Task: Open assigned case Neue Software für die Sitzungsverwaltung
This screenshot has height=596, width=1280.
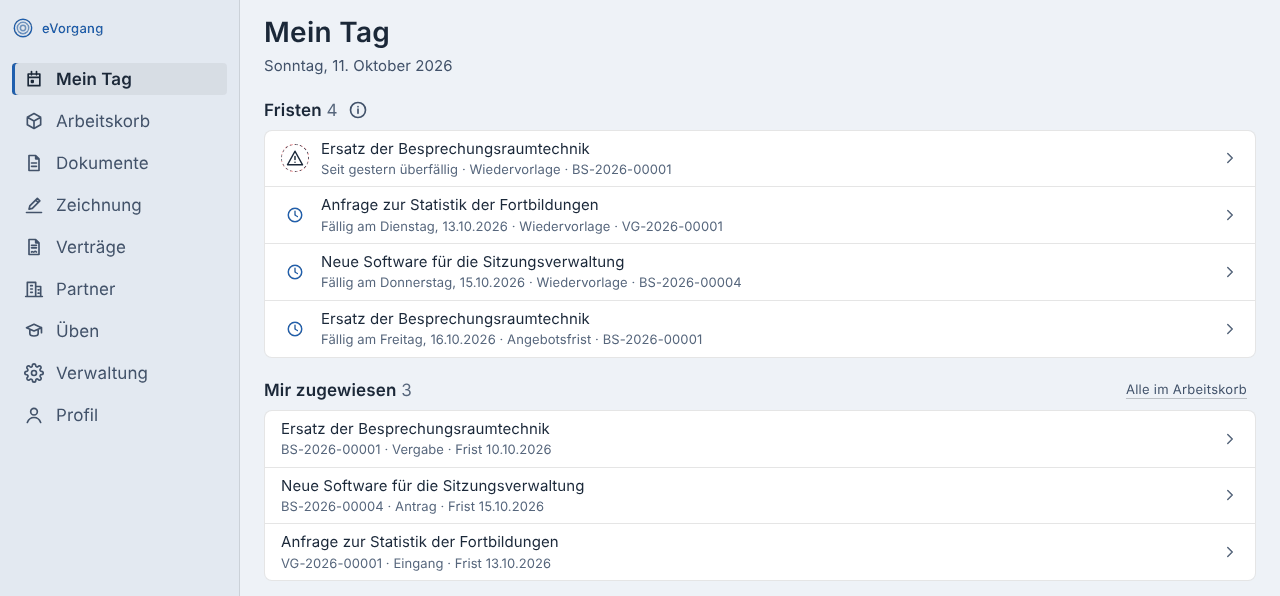Action: point(760,495)
